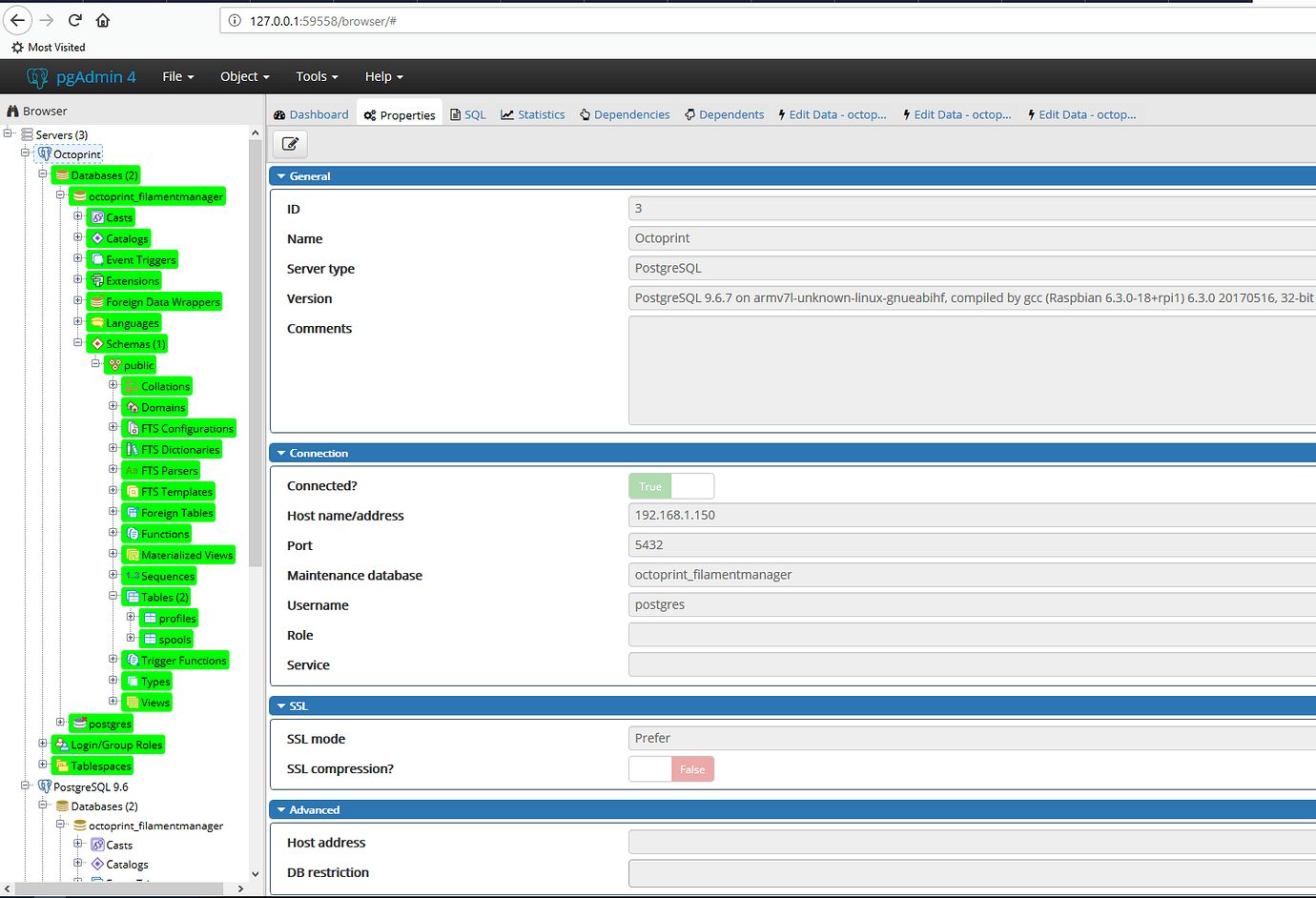Image resolution: width=1316 pixels, height=898 pixels.
Task: Click the browser home icon
Action: 103,20
